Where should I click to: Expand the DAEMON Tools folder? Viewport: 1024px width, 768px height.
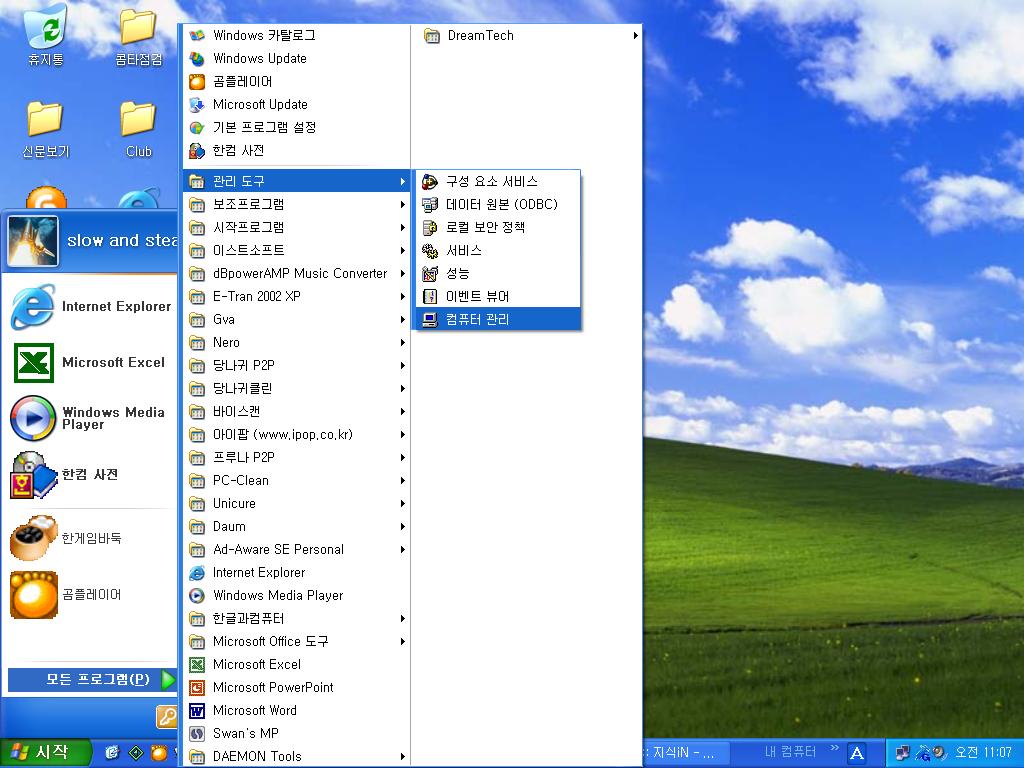[297, 756]
